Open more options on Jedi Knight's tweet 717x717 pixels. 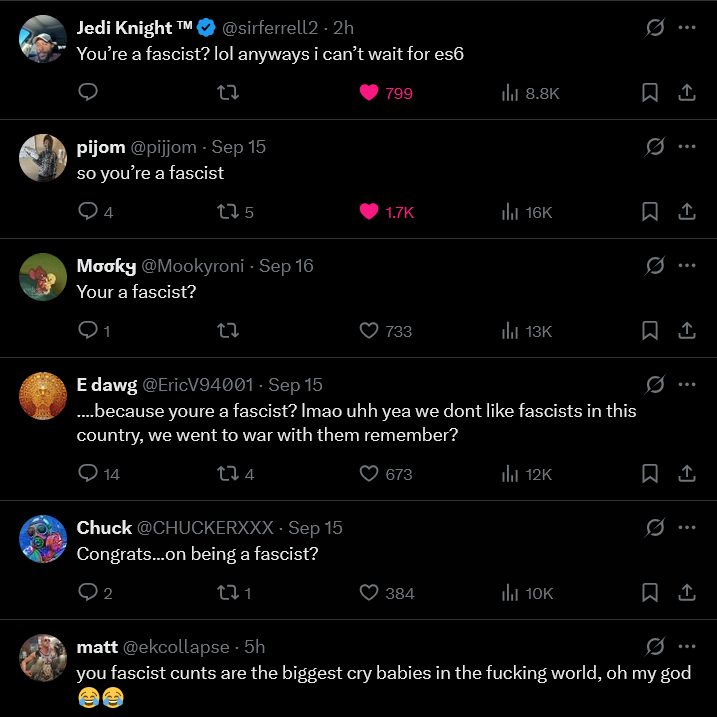pyautogui.click(x=687, y=28)
